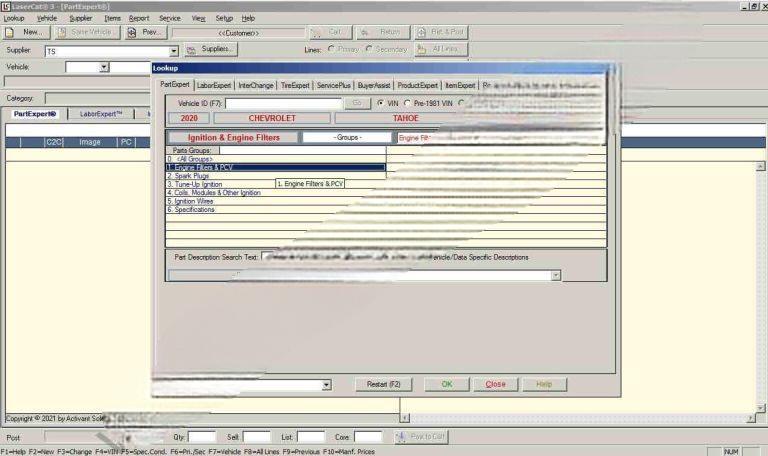Select Coils, Modules & Other Ignition row
Viewport: 768px width, 456px height.
(276, 192)
